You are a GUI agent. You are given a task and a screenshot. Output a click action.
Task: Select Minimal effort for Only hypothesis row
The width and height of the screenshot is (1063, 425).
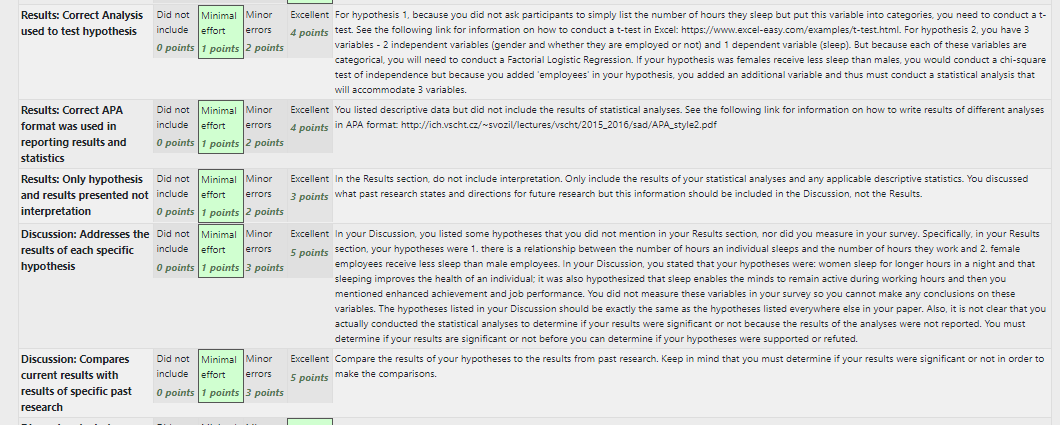tap(221, 196)
